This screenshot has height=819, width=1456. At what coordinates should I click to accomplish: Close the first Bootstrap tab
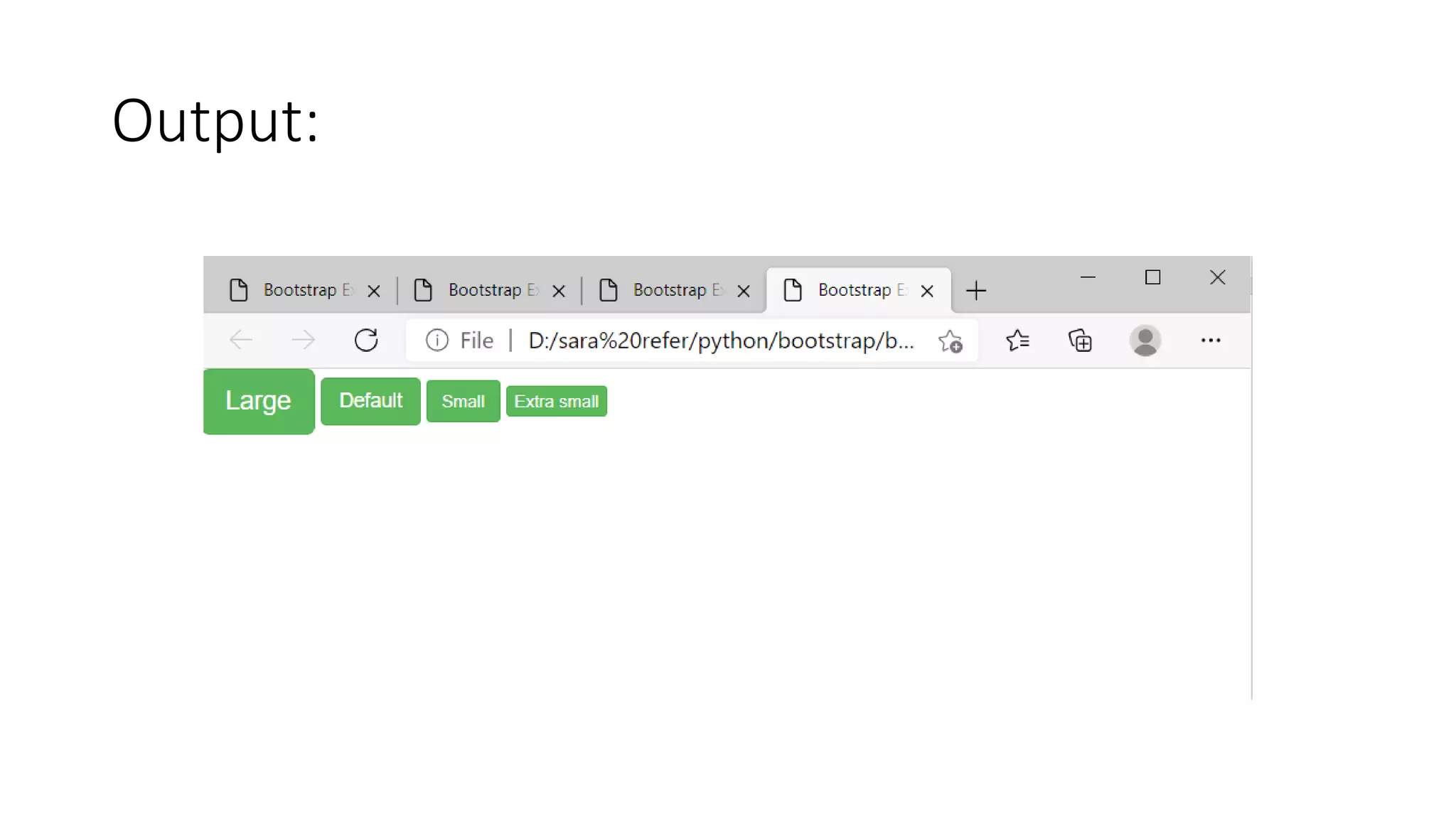[x=374, y=291]
